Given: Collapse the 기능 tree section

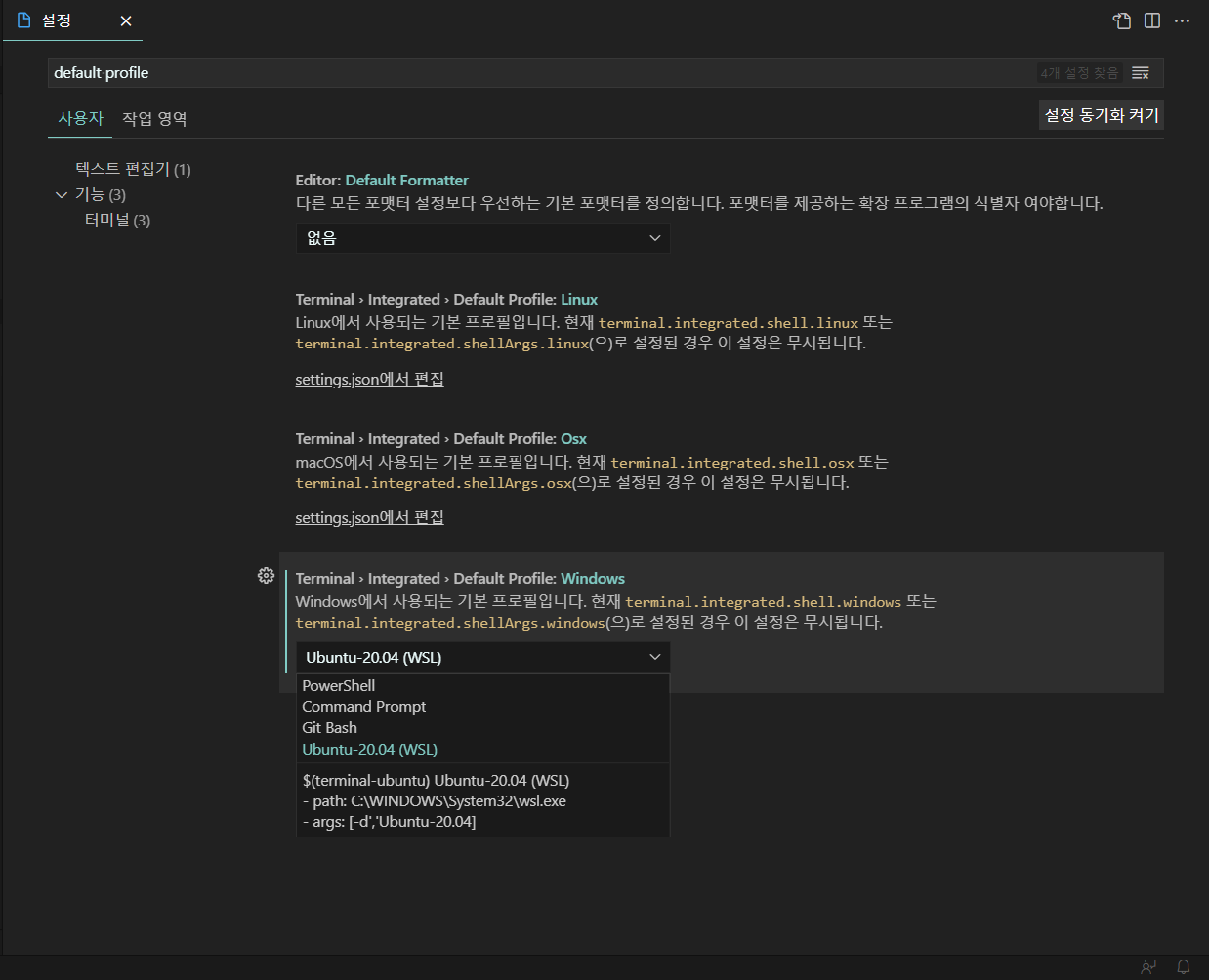Looking at the screenshot, I should [x=62, y=194].
